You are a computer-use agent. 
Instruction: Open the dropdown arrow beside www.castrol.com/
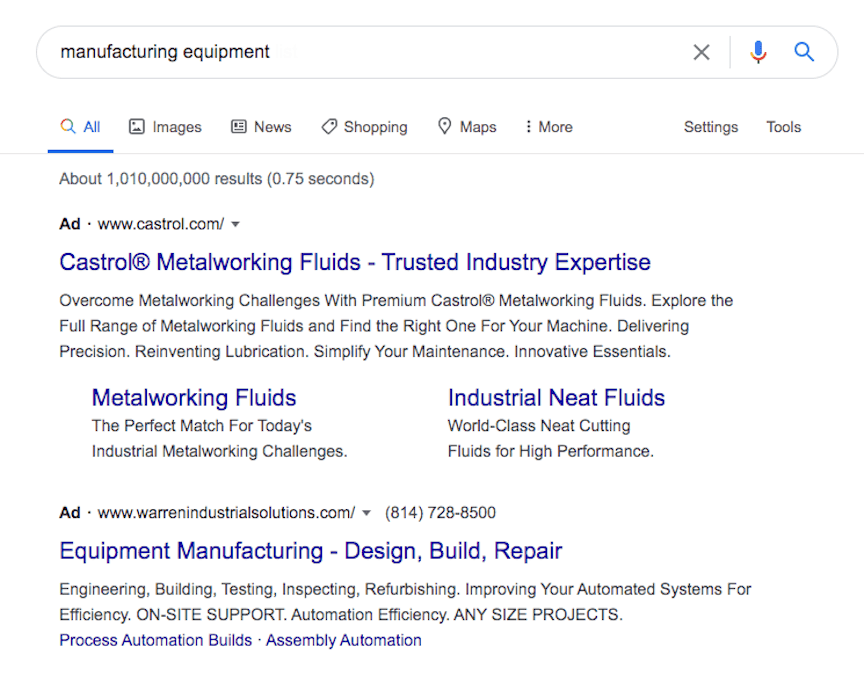tap(235, 224)
